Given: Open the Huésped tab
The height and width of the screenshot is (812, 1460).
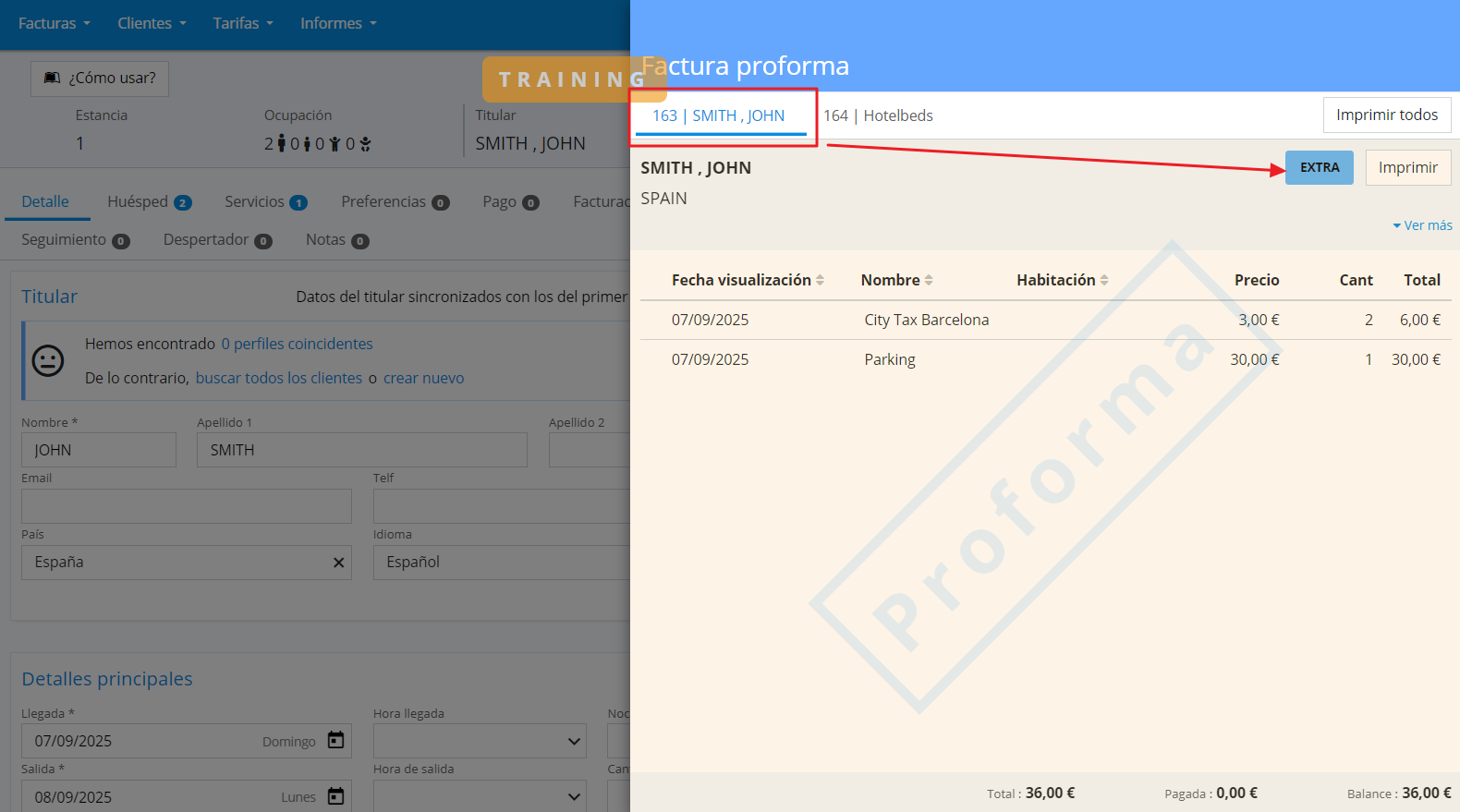Looking at the screenshot, I should [148, 201].
